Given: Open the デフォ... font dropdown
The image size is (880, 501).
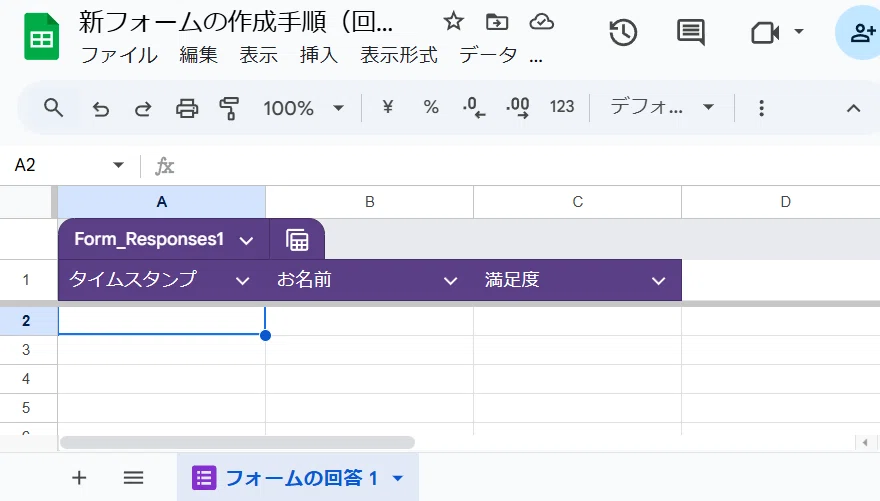Looking at the screenshot, I should 662,107.
